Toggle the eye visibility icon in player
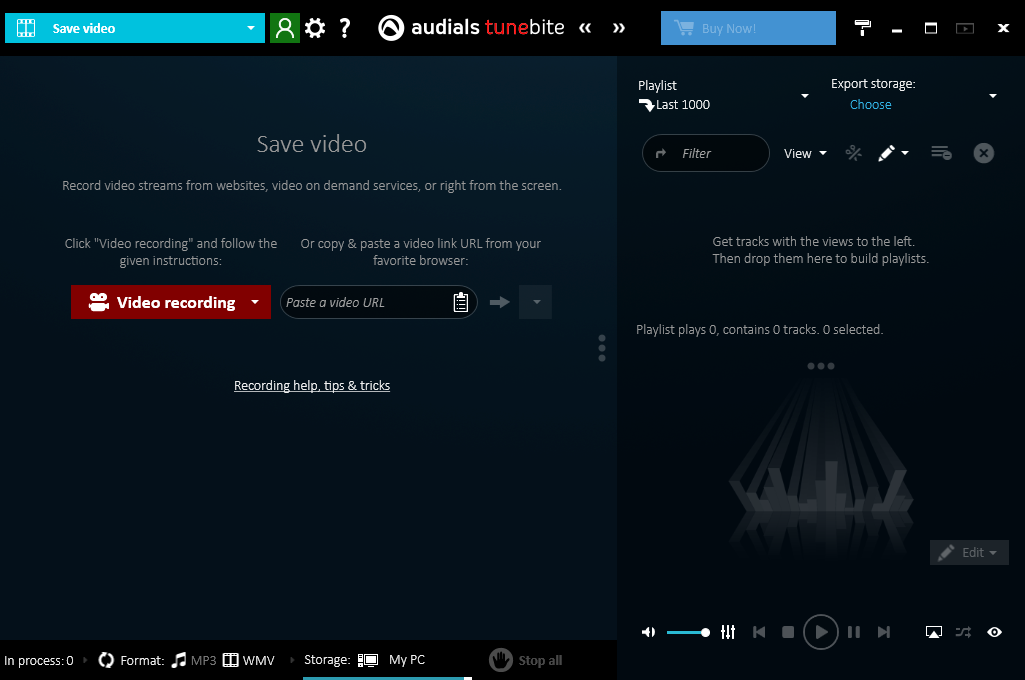The image size is (1025, 680). (x=994, y=632)
